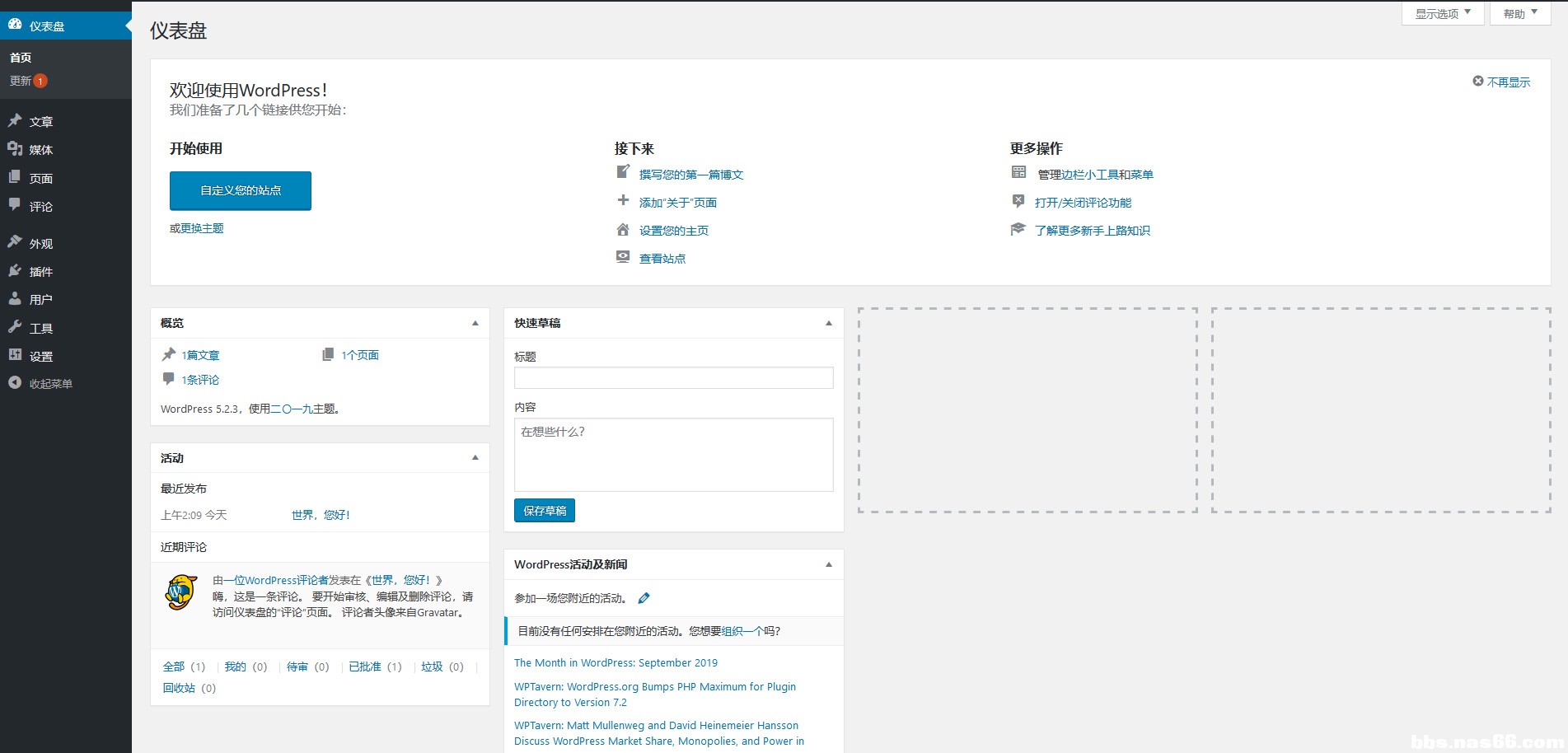This screenshot has height=753, width=1568.
Task: Open 外观 via its paintbrush icon
Action: (15, 243)
